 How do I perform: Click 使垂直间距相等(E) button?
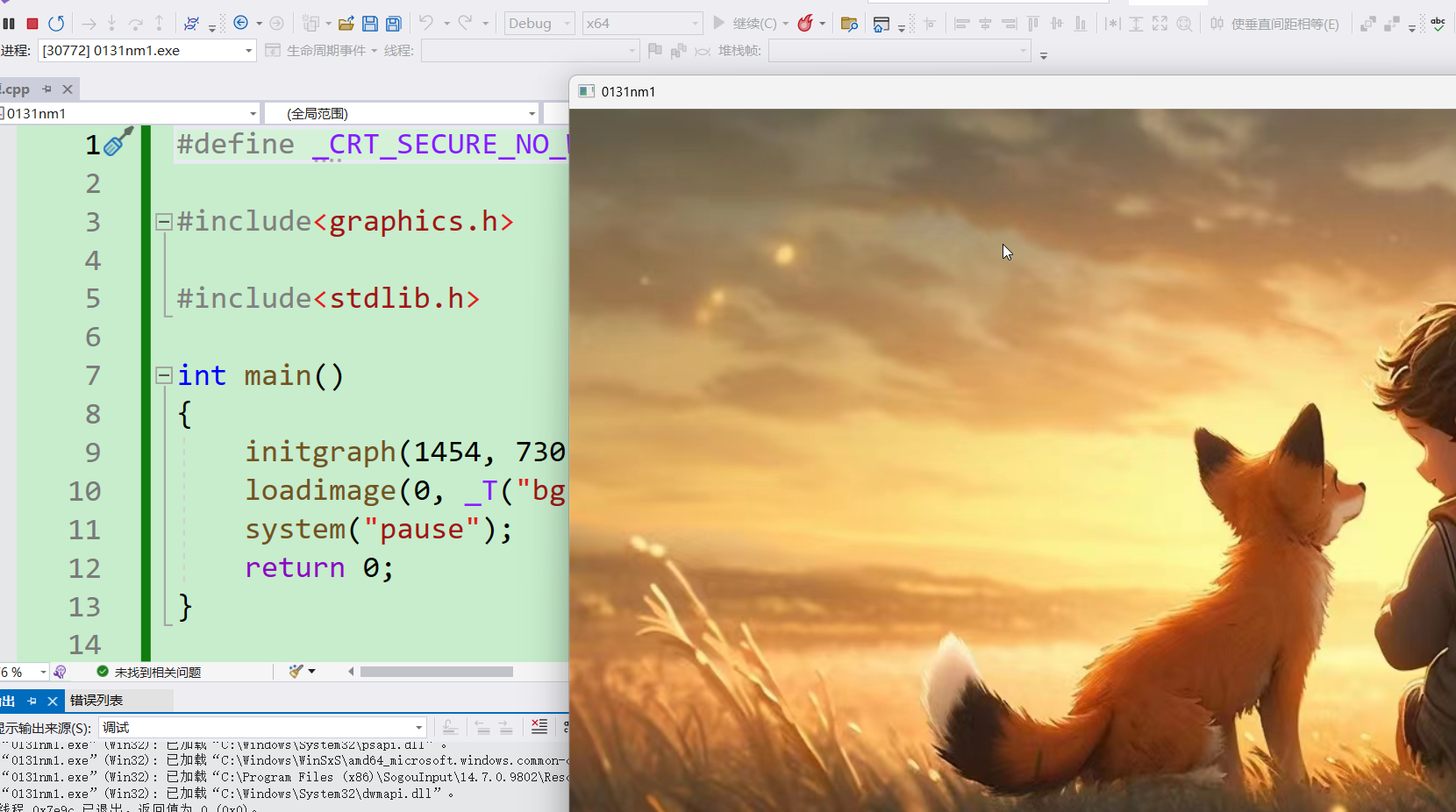(1274, 24)
